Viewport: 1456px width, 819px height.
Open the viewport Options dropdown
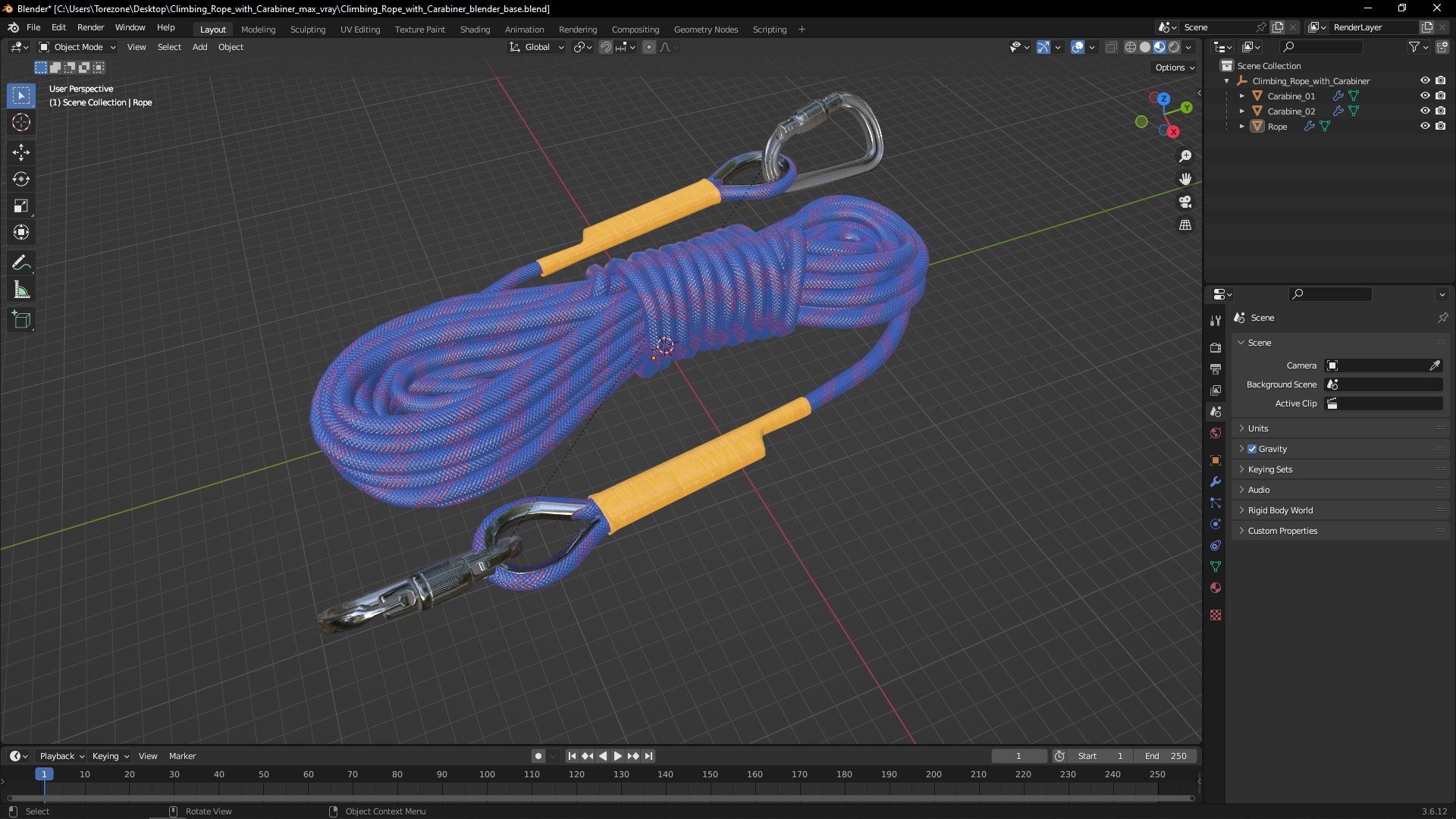pos(1175,67)
